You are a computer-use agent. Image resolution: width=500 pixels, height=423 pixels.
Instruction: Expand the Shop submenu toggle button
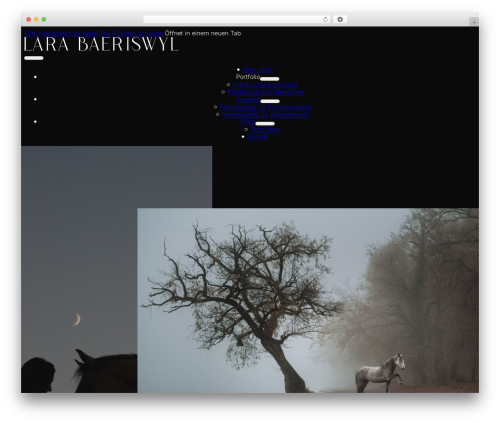265,124
